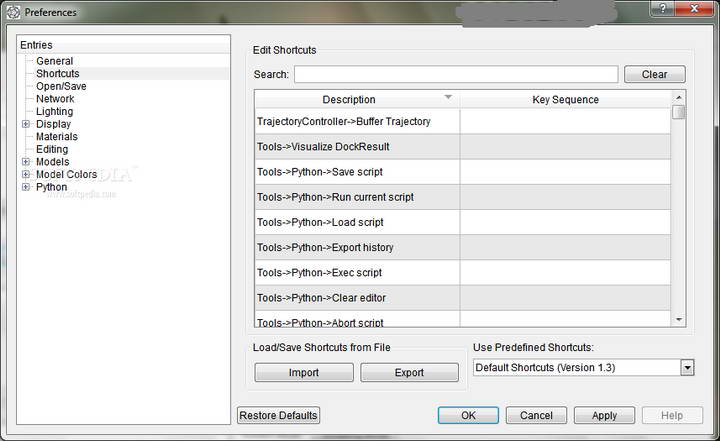Click Key Sequence cell for Save script
The height and width of the screenshot is (441, 720).
pyautogui.click(x=565, y=172)
